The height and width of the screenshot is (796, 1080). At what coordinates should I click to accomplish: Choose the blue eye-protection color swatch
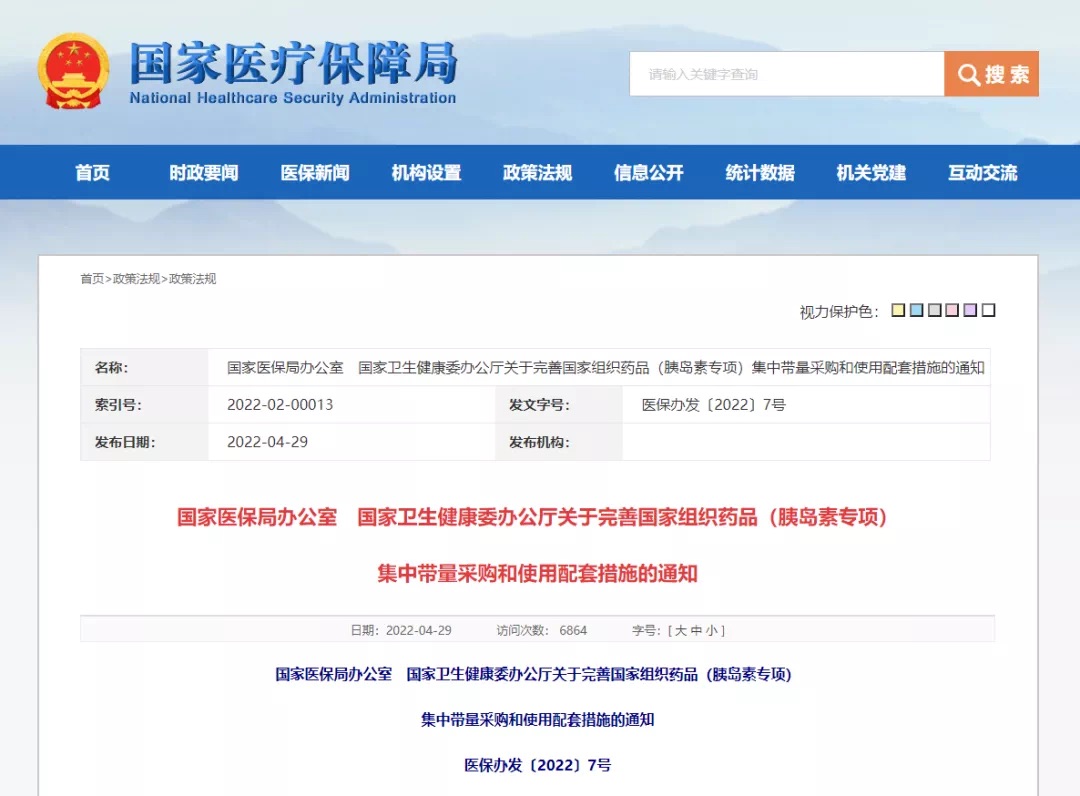916,310
